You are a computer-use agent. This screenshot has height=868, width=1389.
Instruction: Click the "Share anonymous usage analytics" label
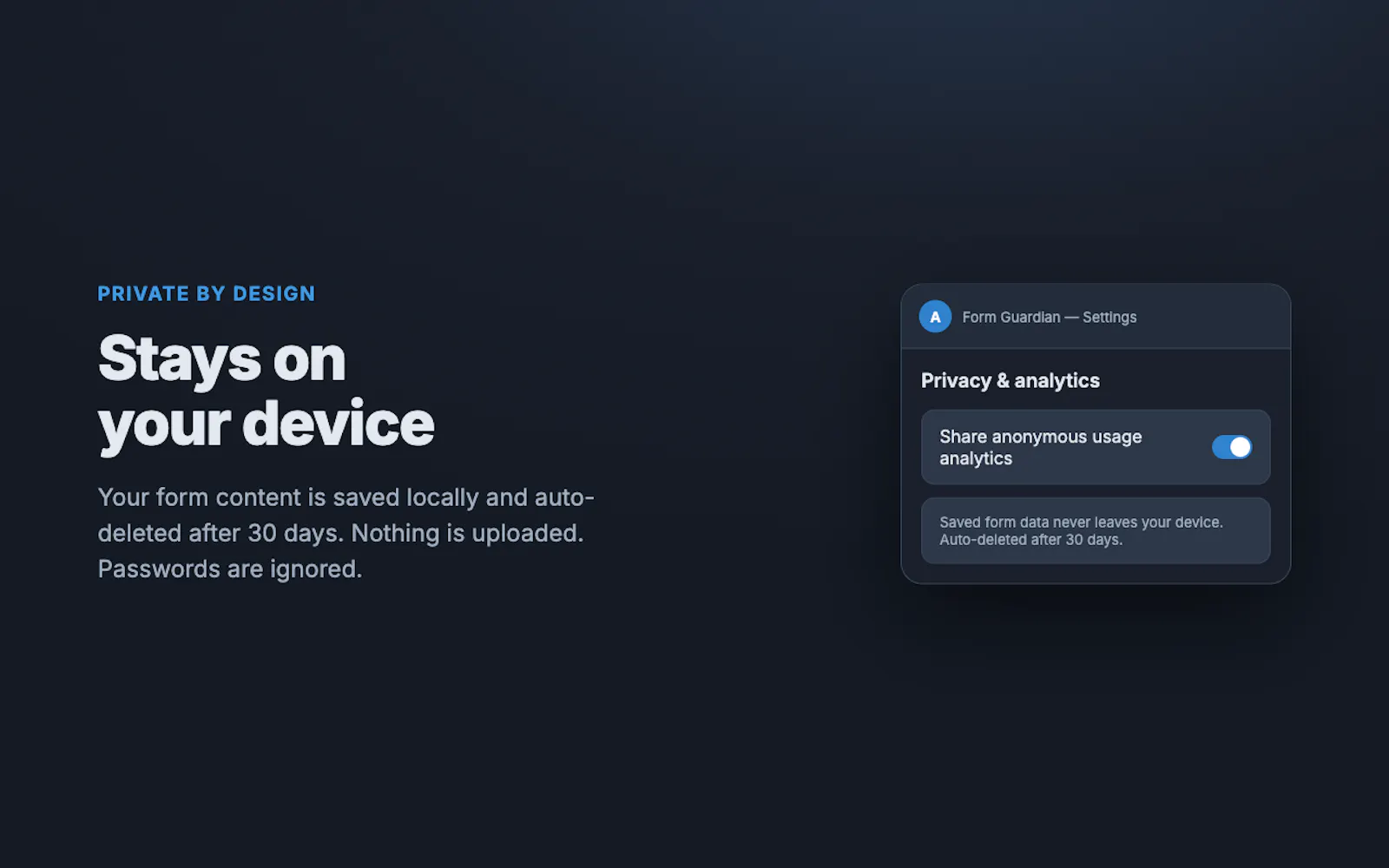tap(1040, 447)
